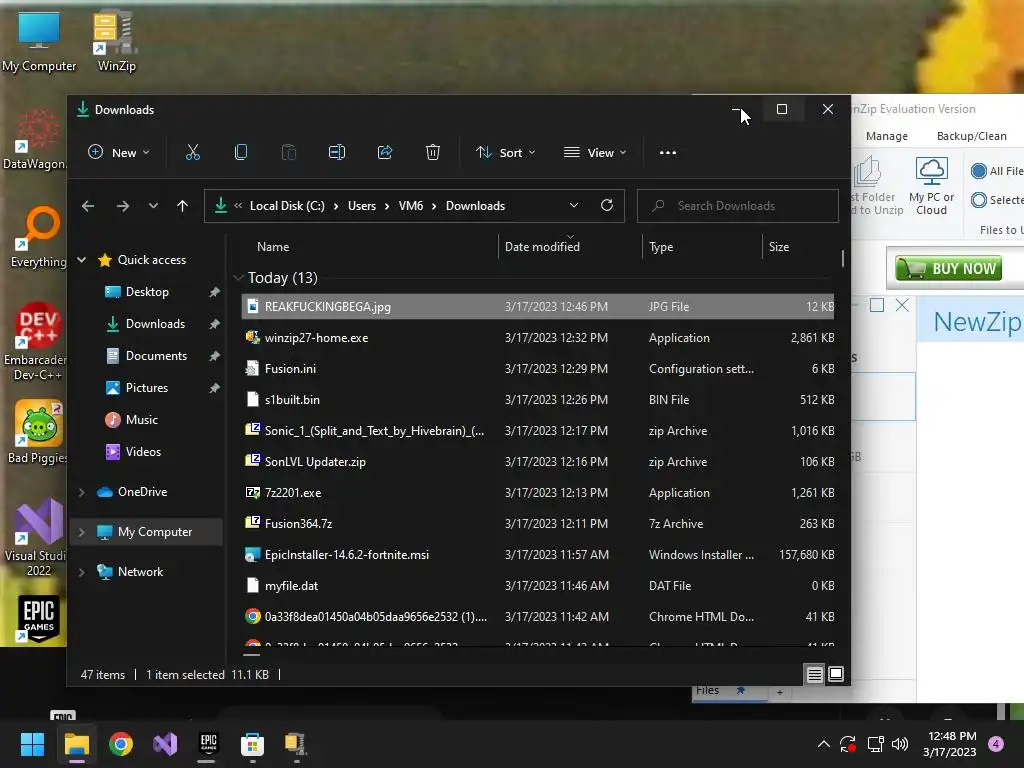Select Desktop in Quick access

pyautogui.click(x=147, y=292)
